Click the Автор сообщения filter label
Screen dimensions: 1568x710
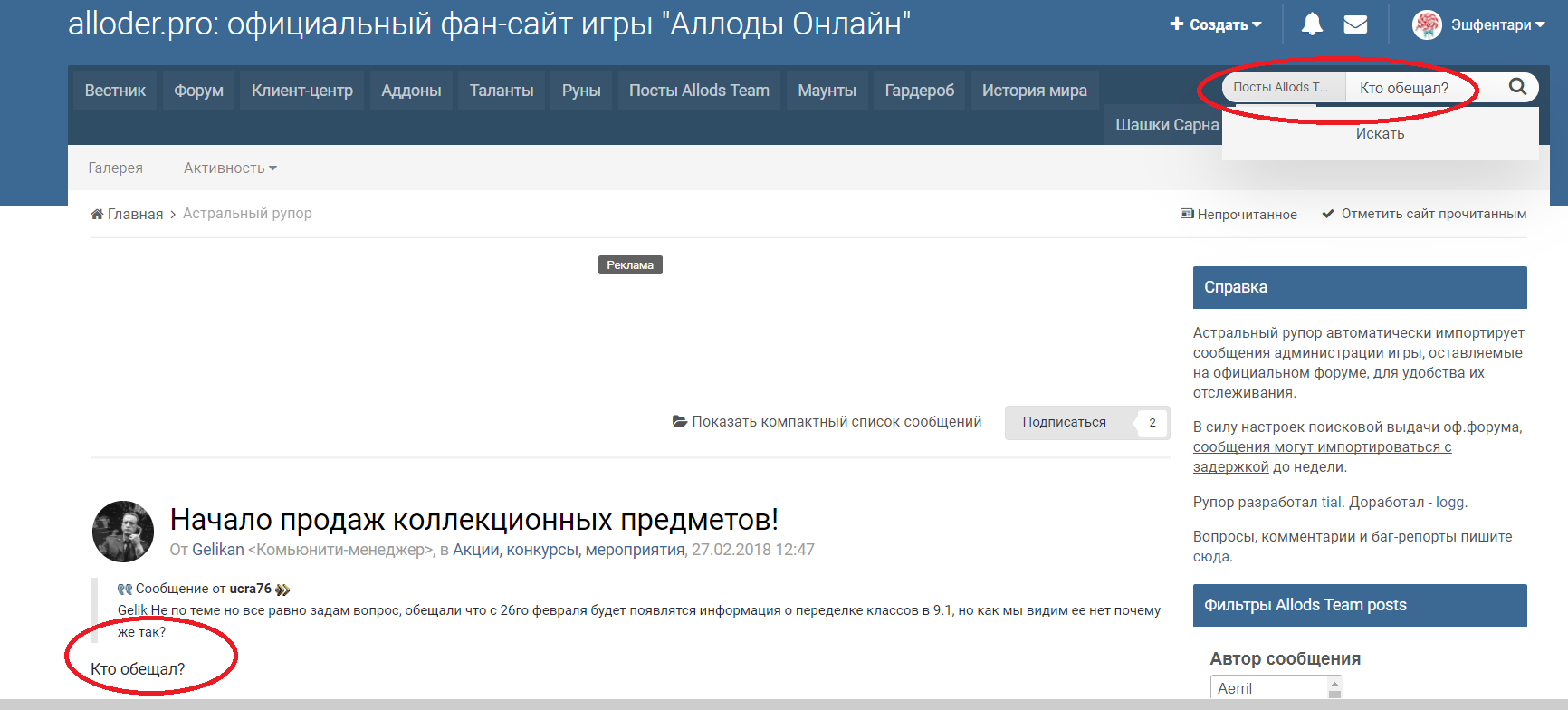click(1286, 659)
